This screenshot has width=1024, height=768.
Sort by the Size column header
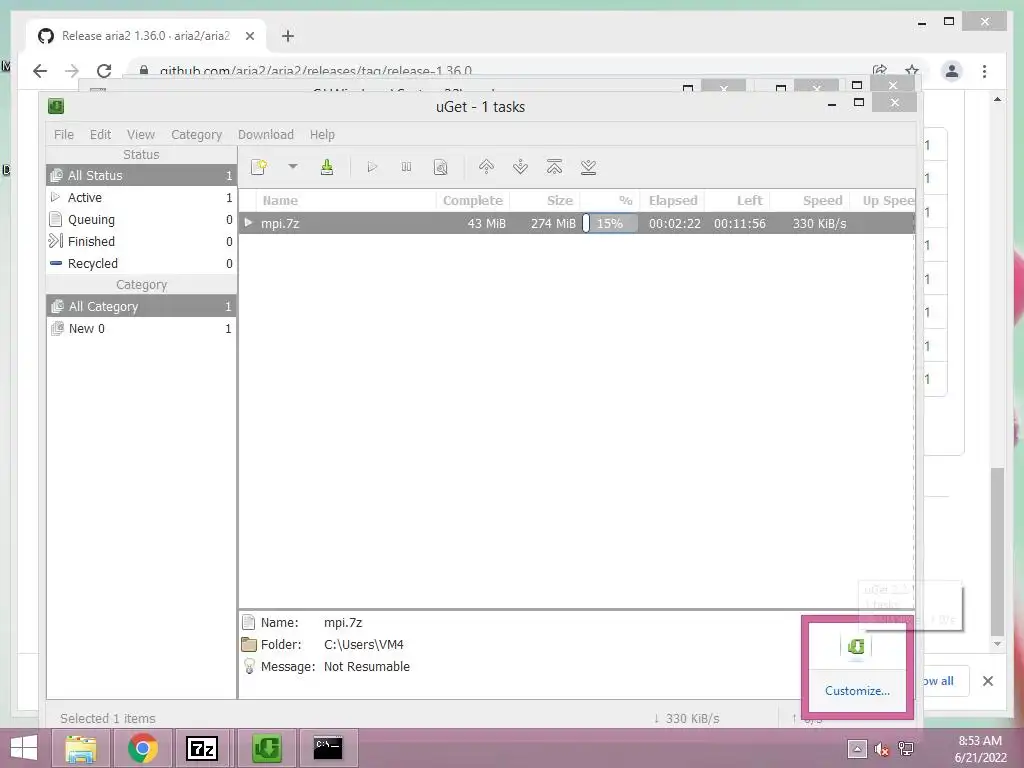click(545, 200)
